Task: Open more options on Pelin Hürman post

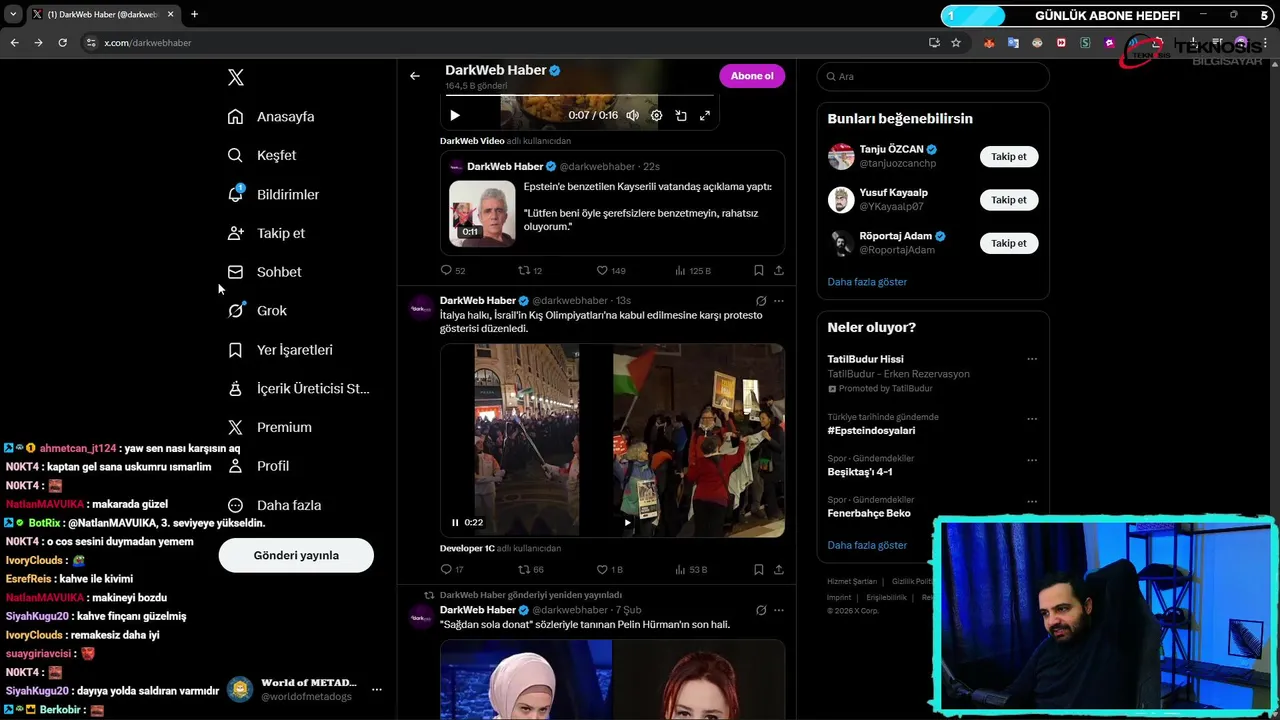Action: pyautogui.click(x=779, y=610)
